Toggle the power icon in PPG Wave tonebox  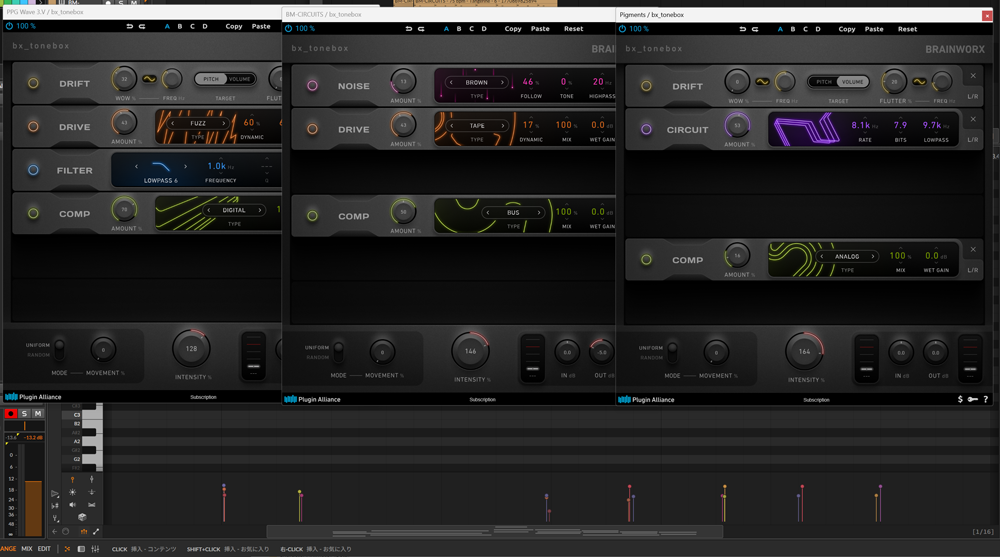(9, 26)
